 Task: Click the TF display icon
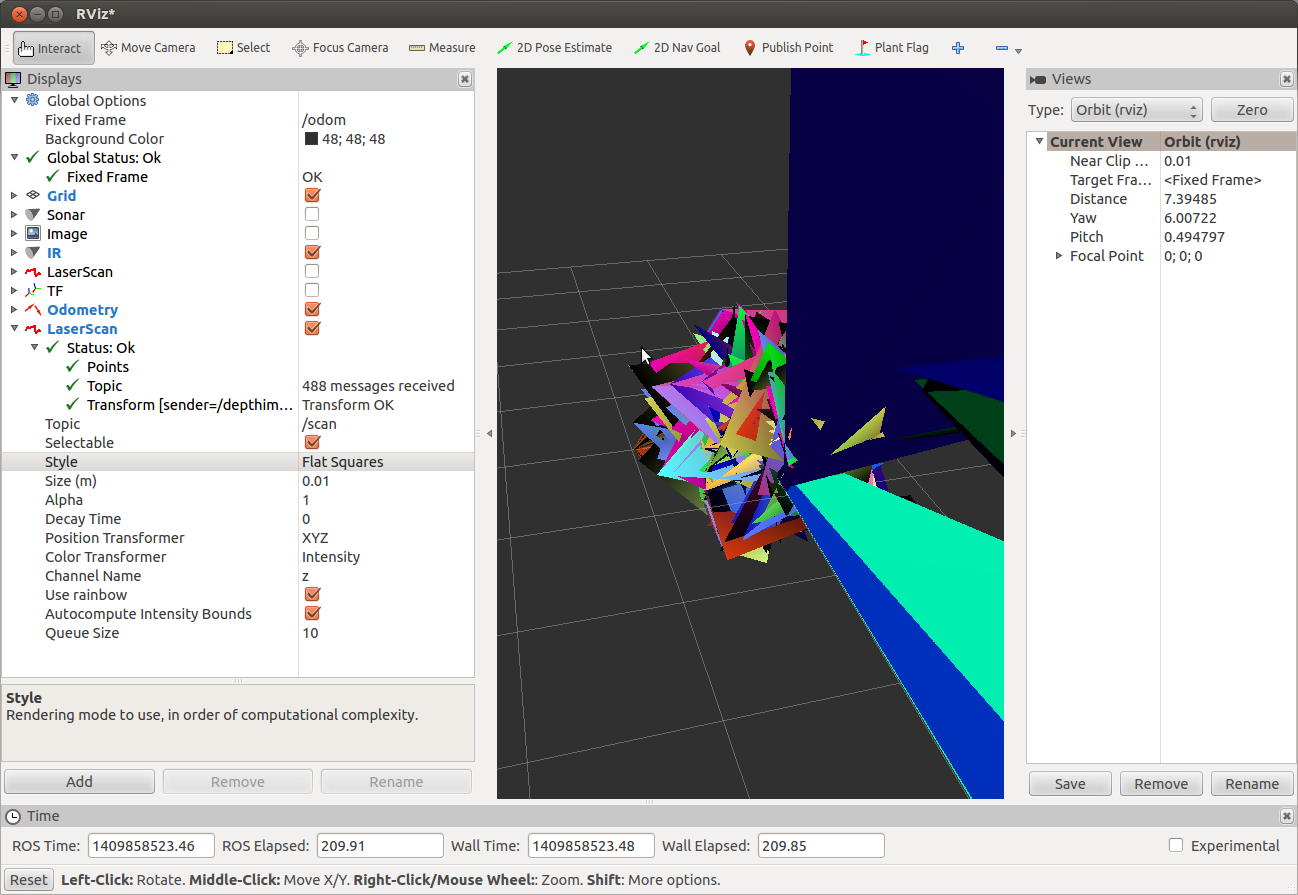pyautogui.click(x=32, y=290)
